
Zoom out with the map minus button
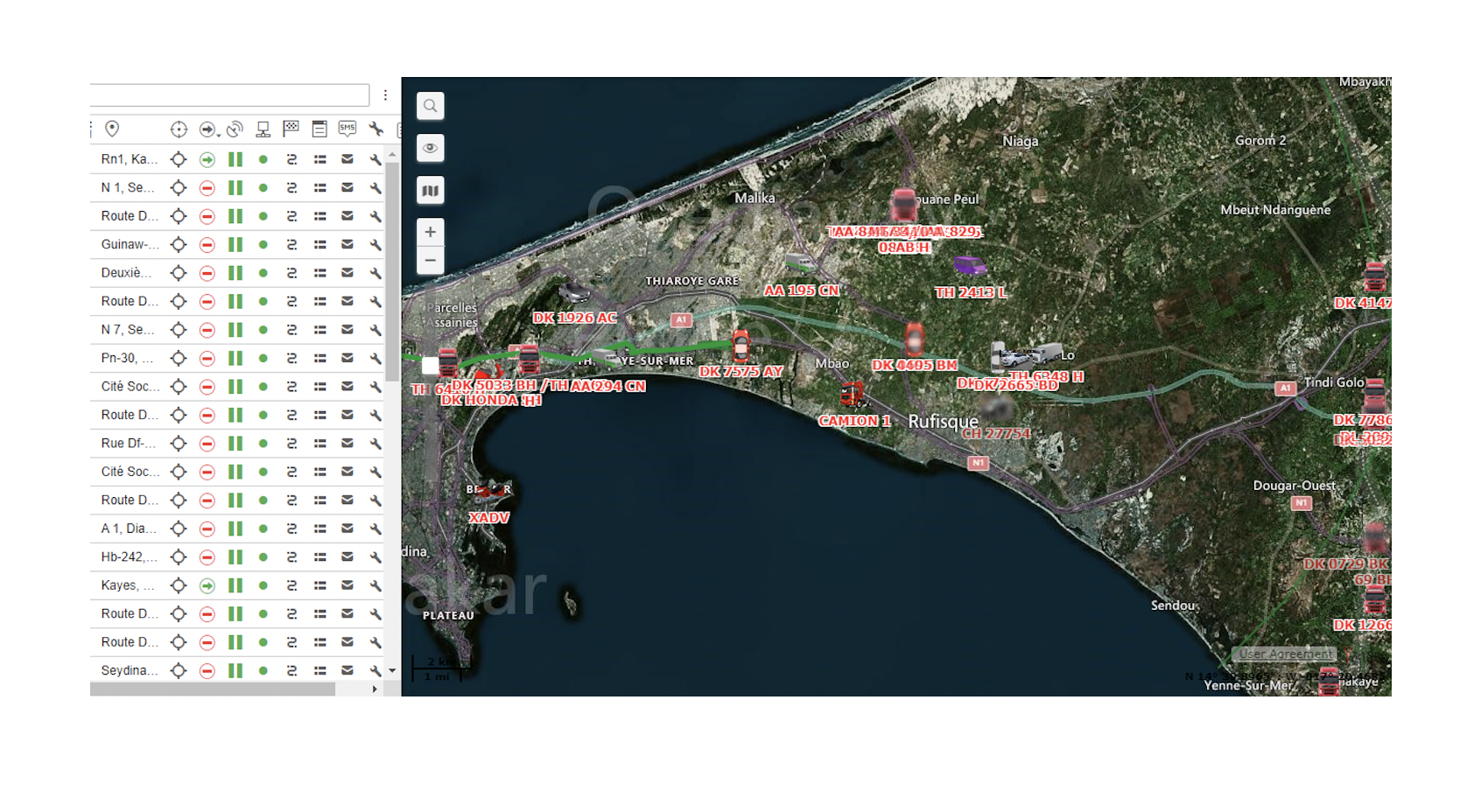pyautogui.click(x=430, y=260)
